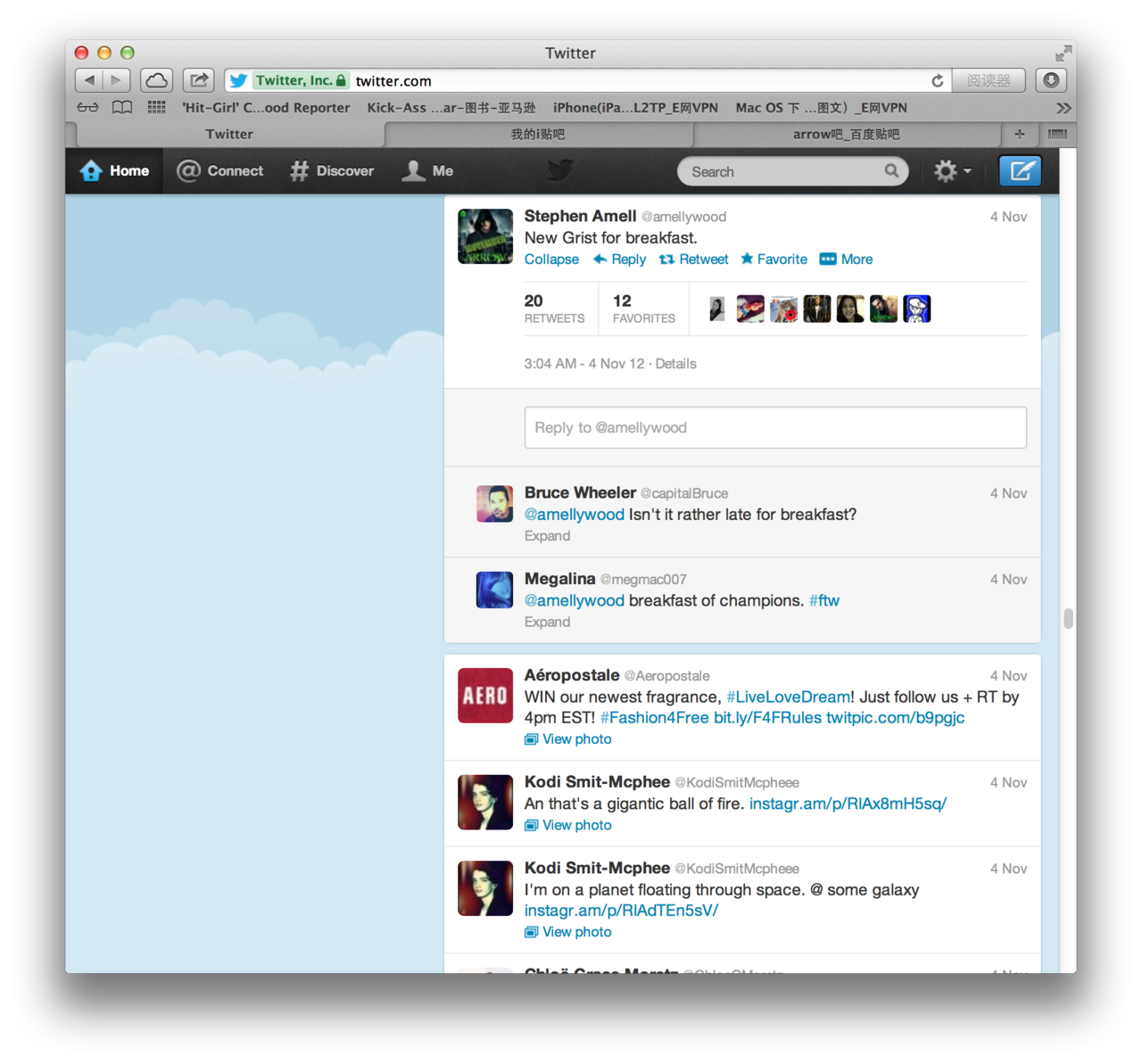Open the Reading List glasses icon
This screenshot has height=1064, width=1142.
[x=87, y=107]
